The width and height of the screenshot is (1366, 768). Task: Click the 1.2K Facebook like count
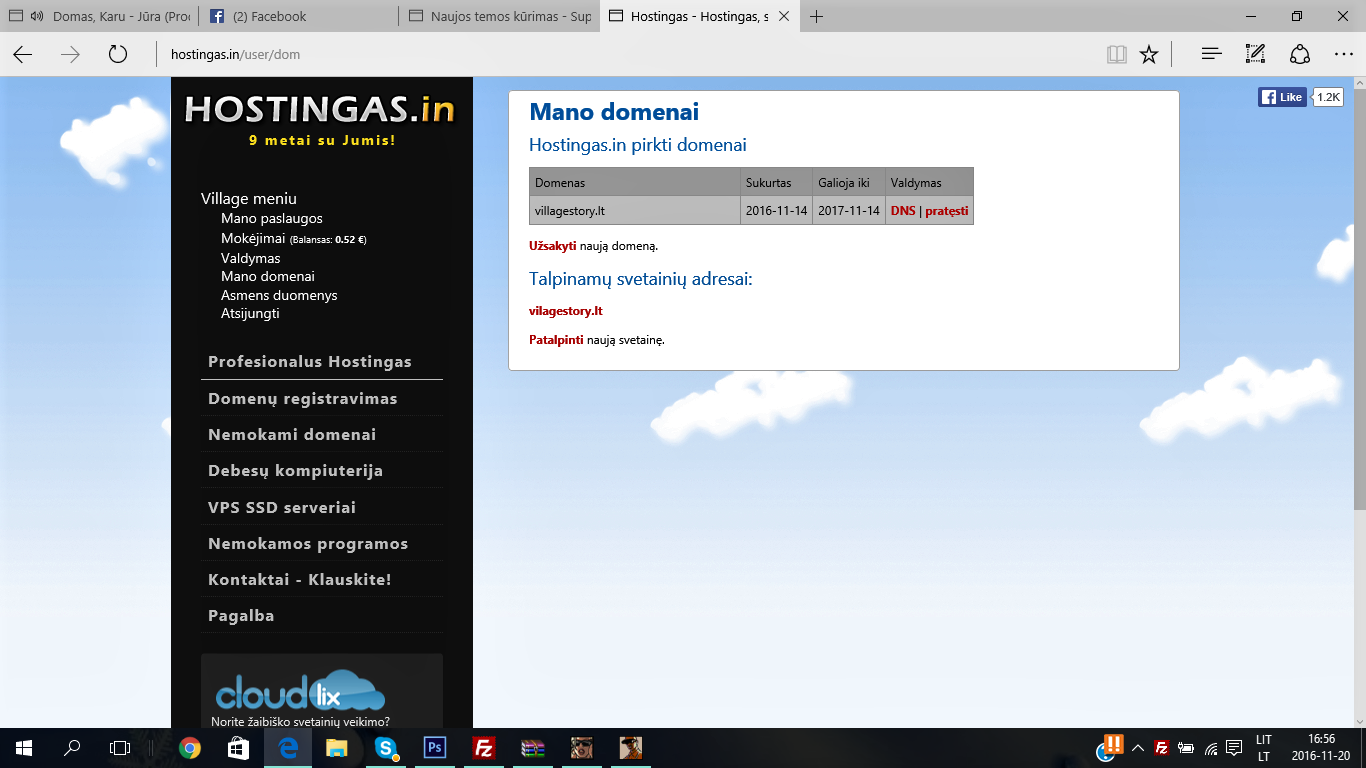[1328, 97]
